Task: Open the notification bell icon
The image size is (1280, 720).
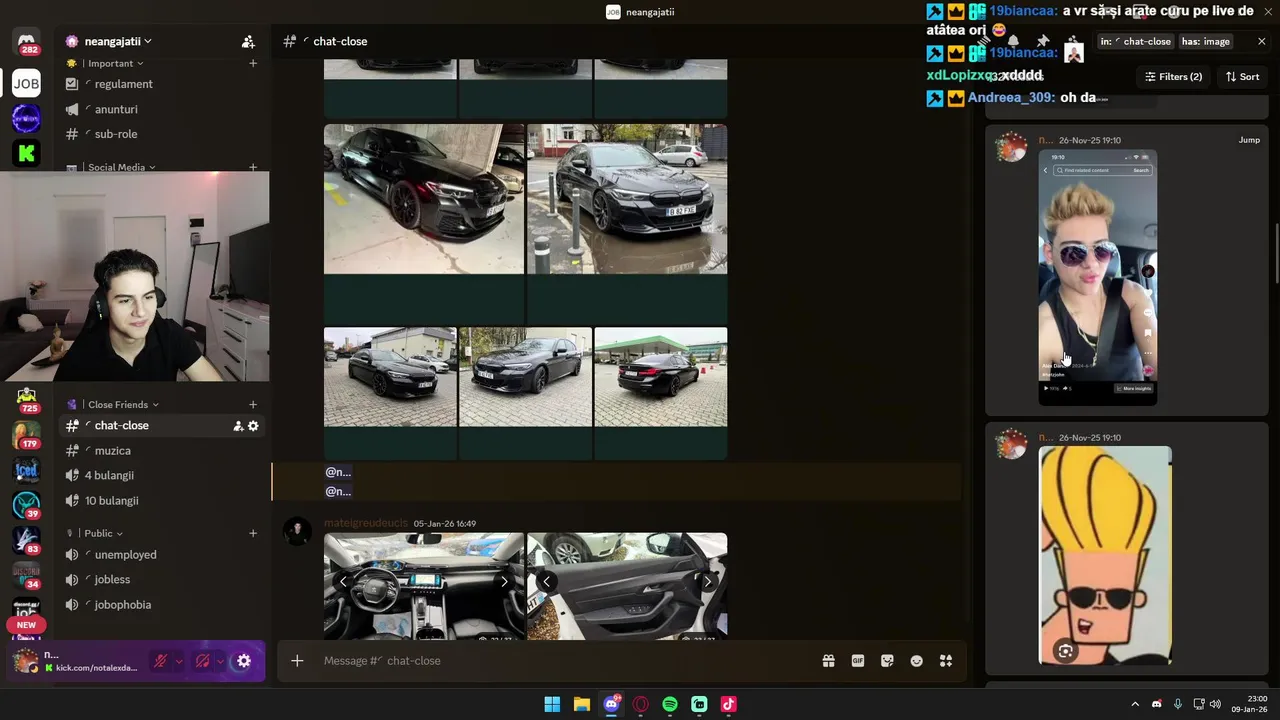Action: pyautogui.click(x=1013, y=41)
